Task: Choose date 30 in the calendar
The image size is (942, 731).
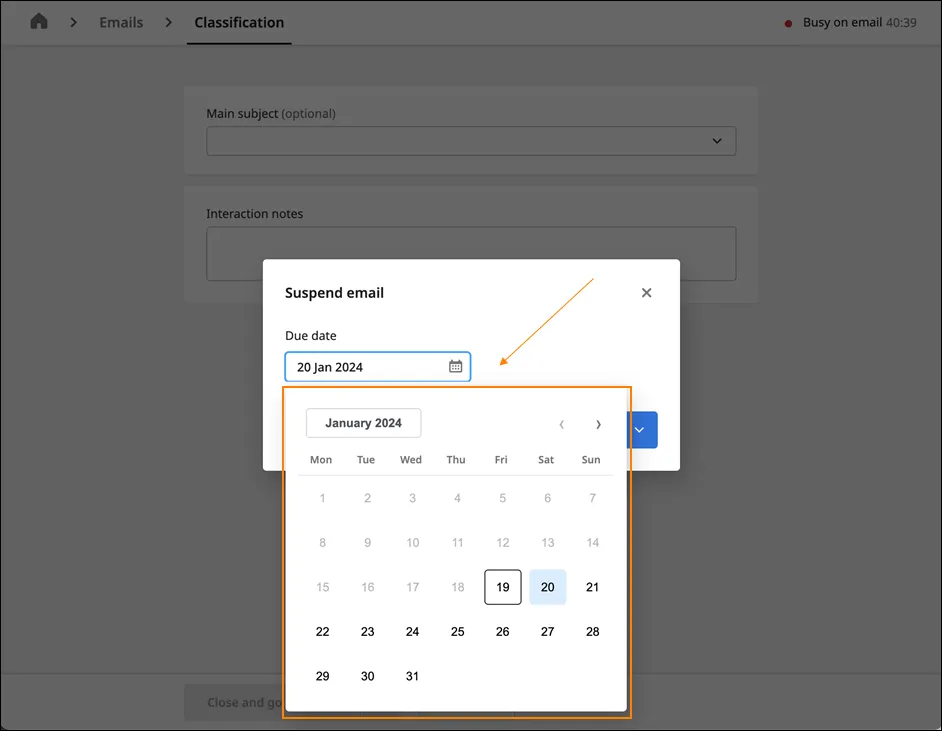Action: pyautogui.click(x=368, y=676)
